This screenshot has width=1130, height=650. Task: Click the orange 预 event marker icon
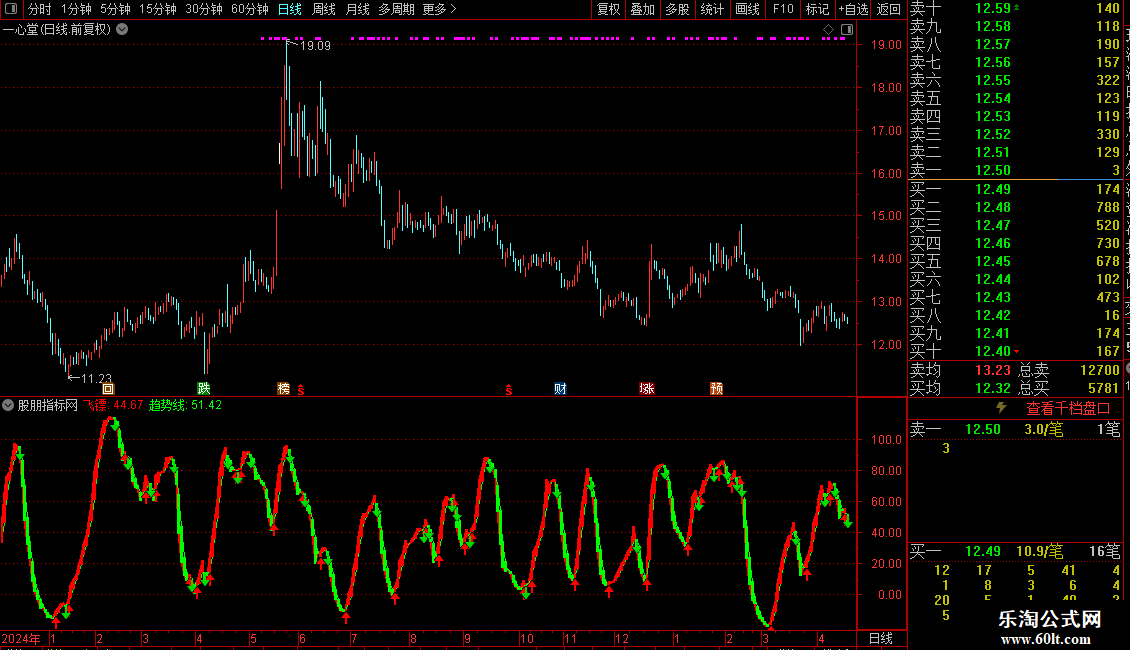click(x=716, y=388)
